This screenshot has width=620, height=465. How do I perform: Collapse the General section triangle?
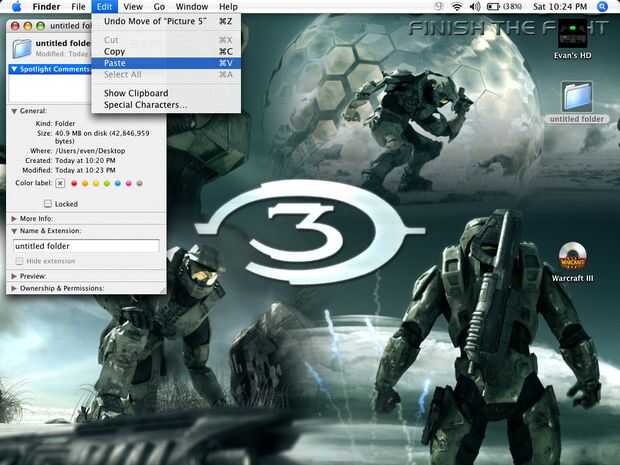14,111
